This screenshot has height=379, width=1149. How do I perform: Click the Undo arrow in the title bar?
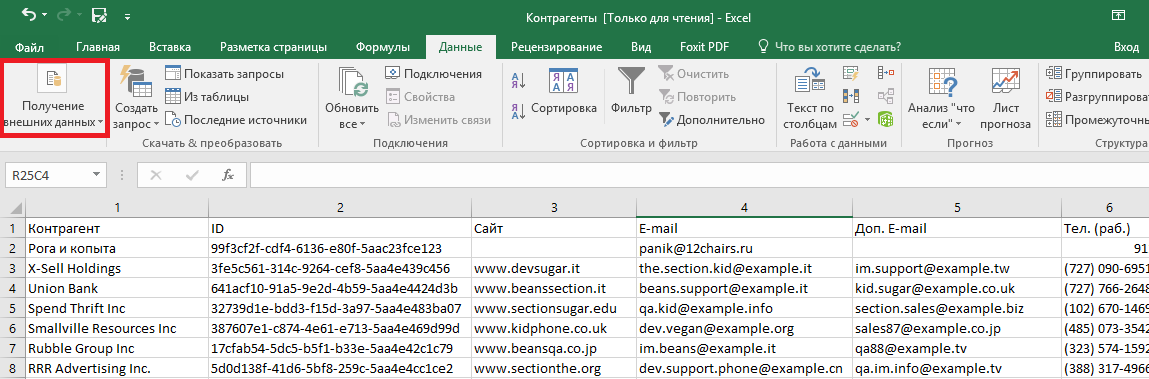[29, 15]
